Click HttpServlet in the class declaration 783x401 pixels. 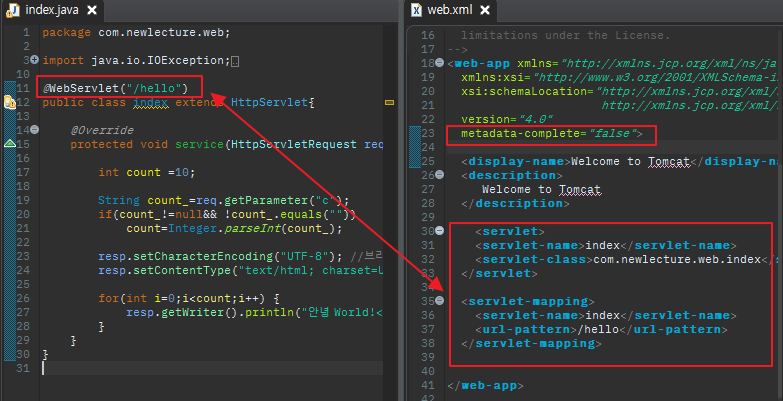click(x=269, y=103)
